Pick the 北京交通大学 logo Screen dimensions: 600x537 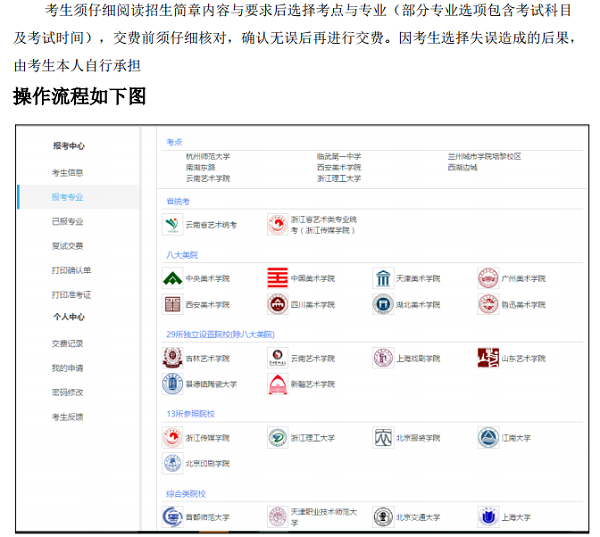[x=383, y=517]
